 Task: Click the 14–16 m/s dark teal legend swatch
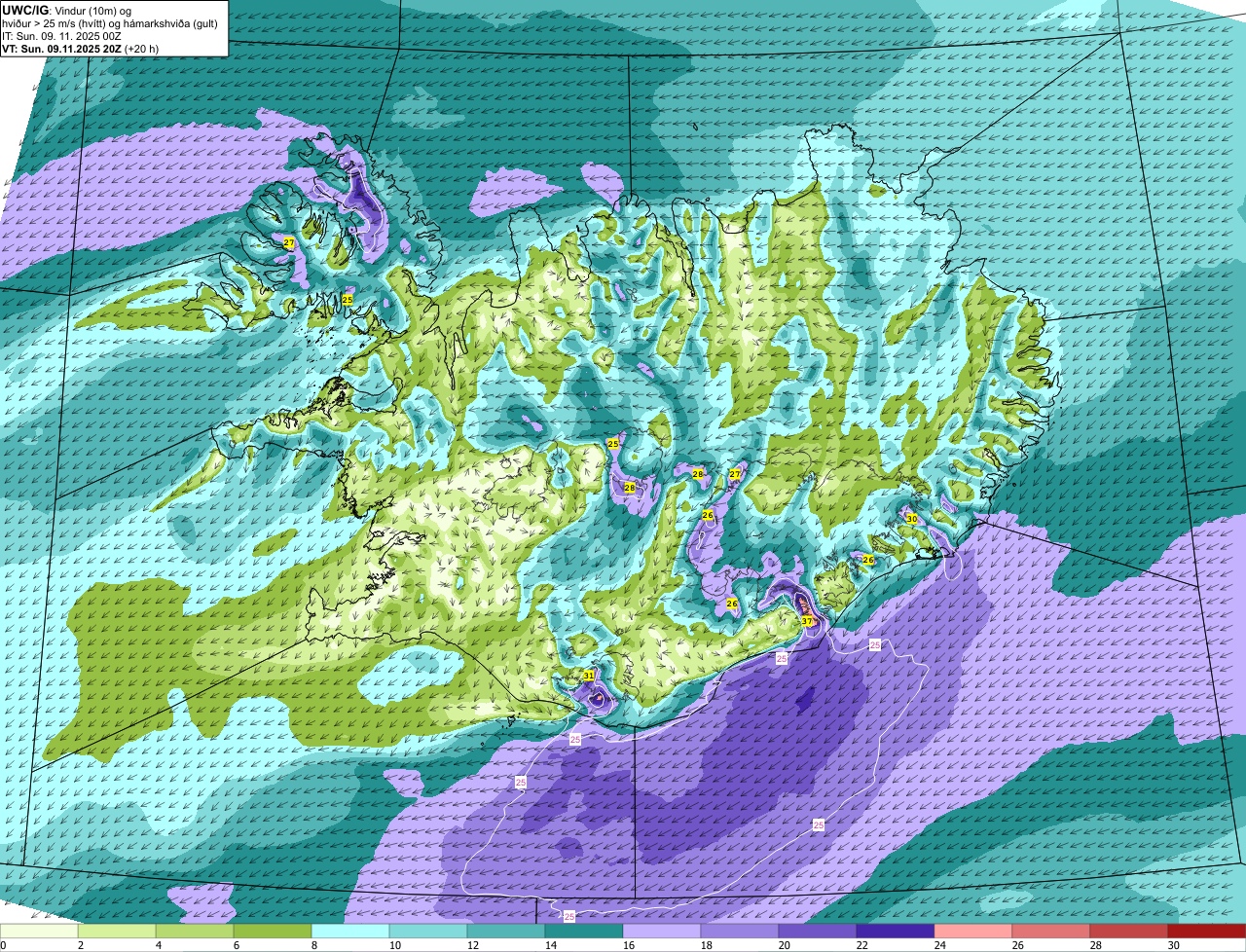click(584, 932)
